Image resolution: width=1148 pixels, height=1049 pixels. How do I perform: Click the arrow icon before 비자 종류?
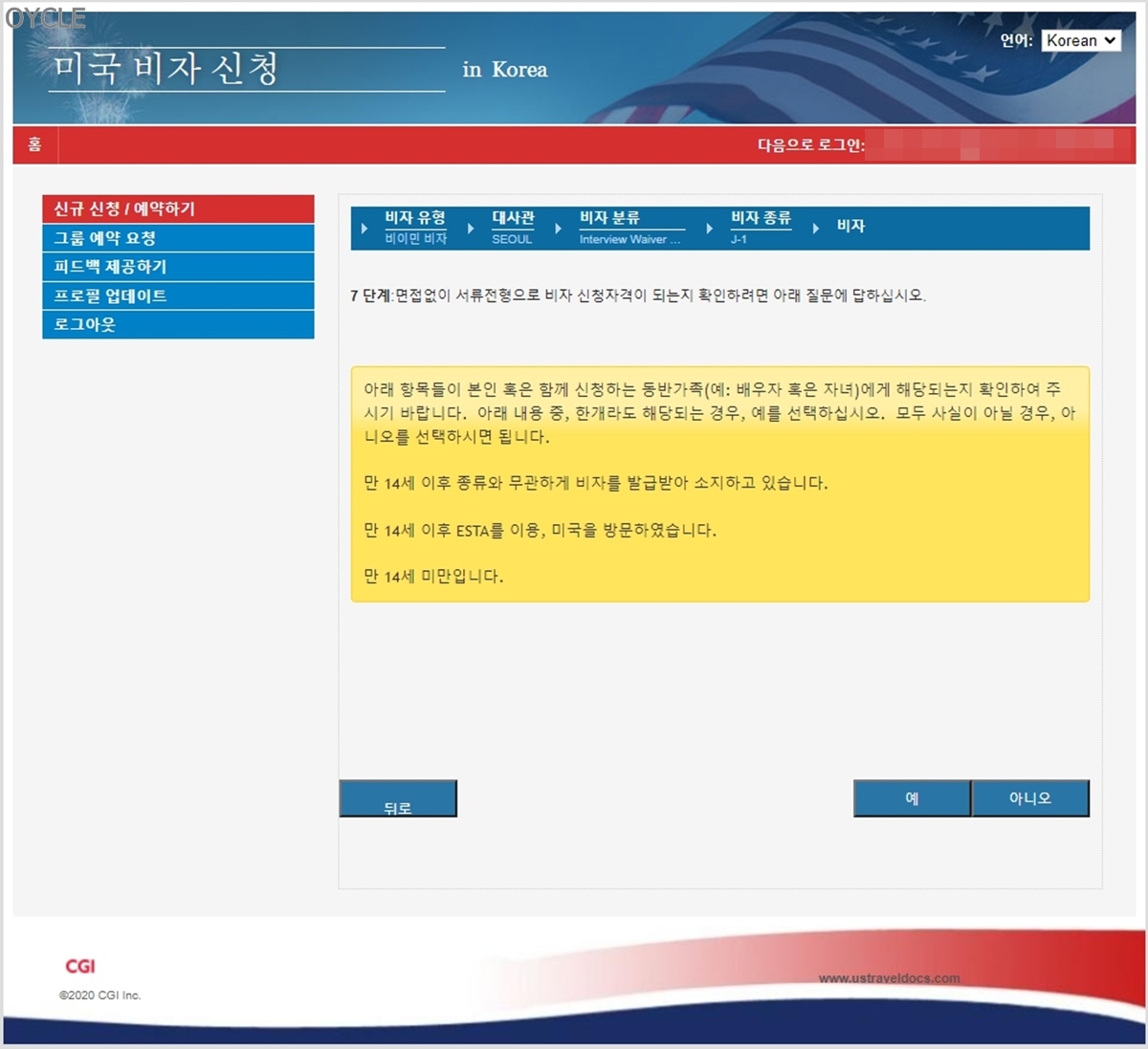709,229
